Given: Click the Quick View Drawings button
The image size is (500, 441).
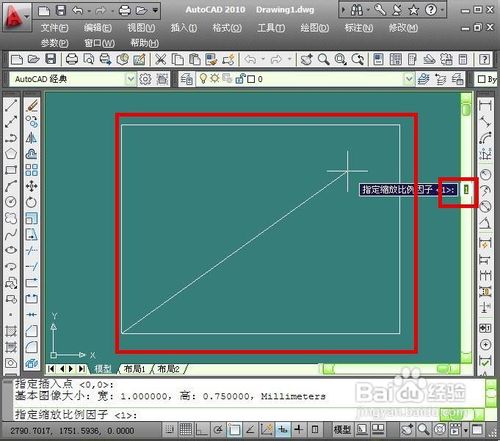Looking at the screenshot, I should click(378, 430).
